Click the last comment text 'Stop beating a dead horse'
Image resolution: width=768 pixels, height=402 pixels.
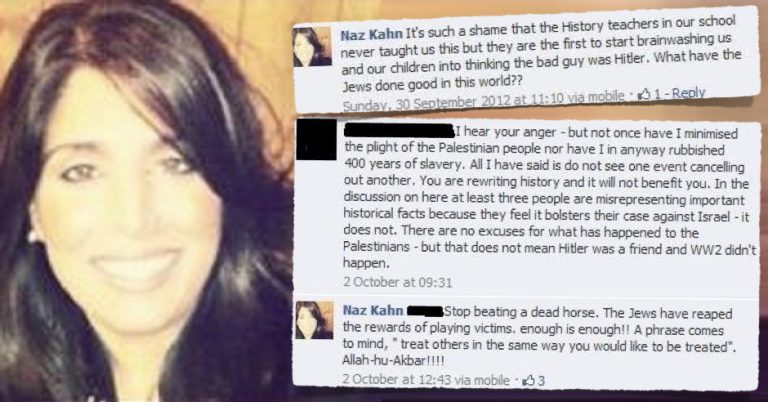[x=539, y=336]
